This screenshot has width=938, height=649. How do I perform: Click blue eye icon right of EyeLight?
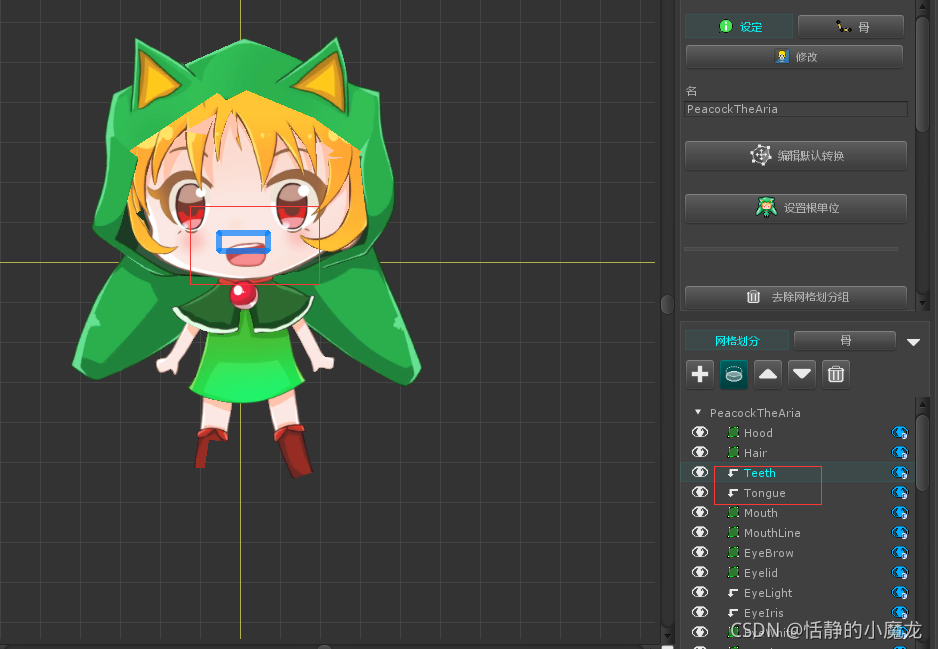900,593
